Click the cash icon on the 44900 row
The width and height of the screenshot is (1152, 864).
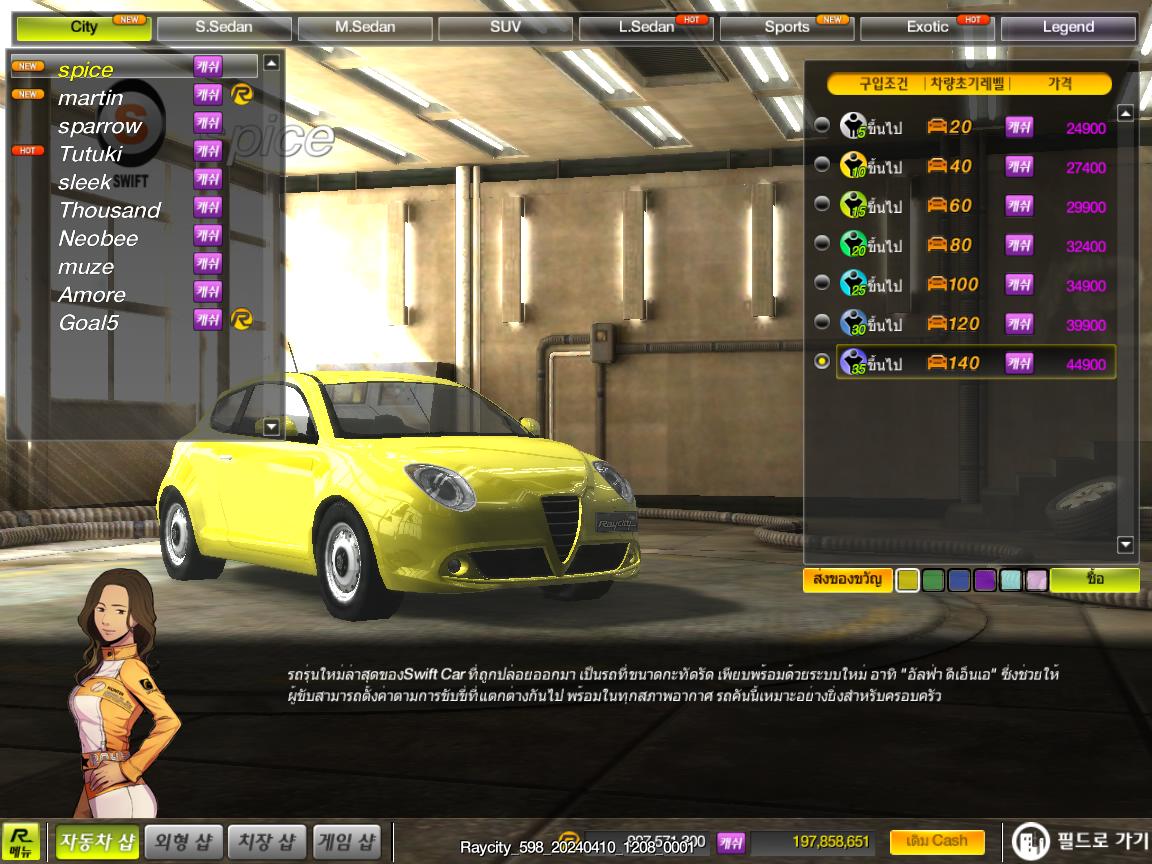(x=1019, y=363)
